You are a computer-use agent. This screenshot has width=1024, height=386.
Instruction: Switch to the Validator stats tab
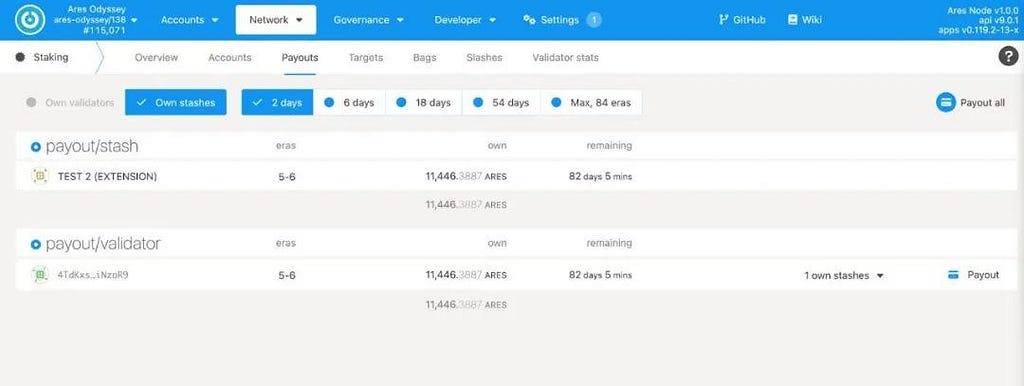pos(566,57)
